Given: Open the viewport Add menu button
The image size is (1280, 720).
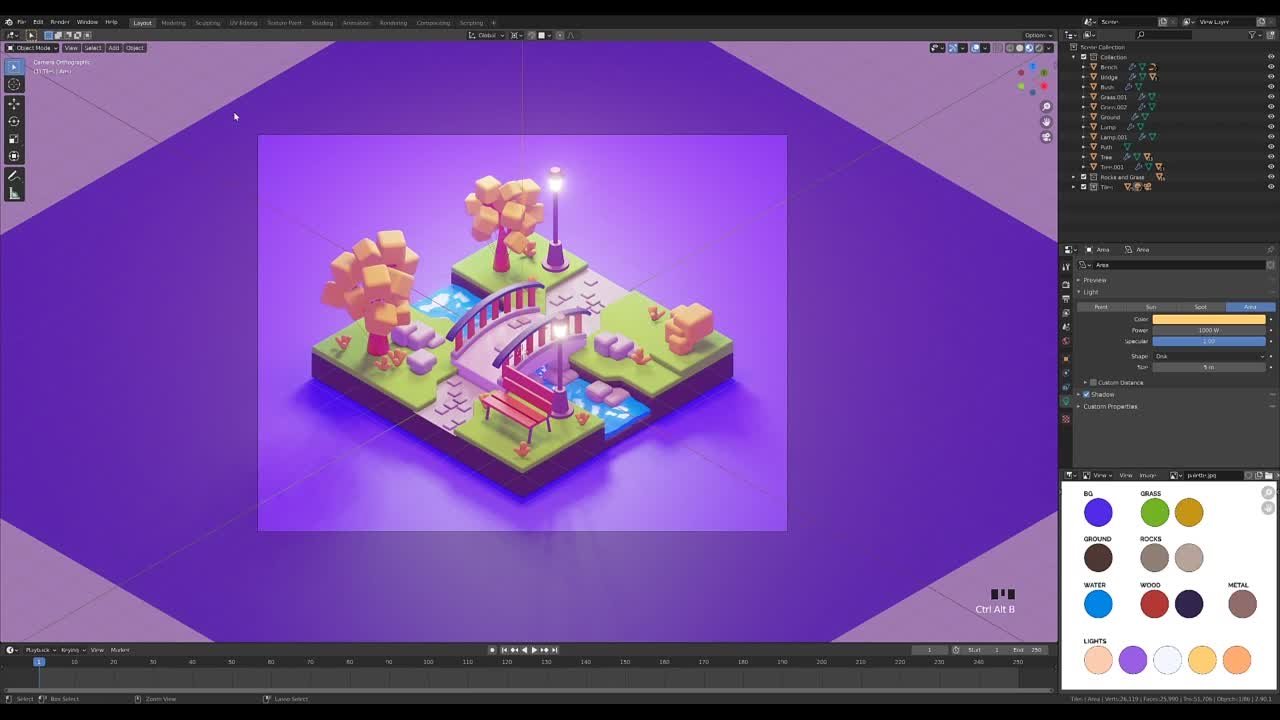Looking at the screenshot, I should pyautogui.click(x=113, y=48).
